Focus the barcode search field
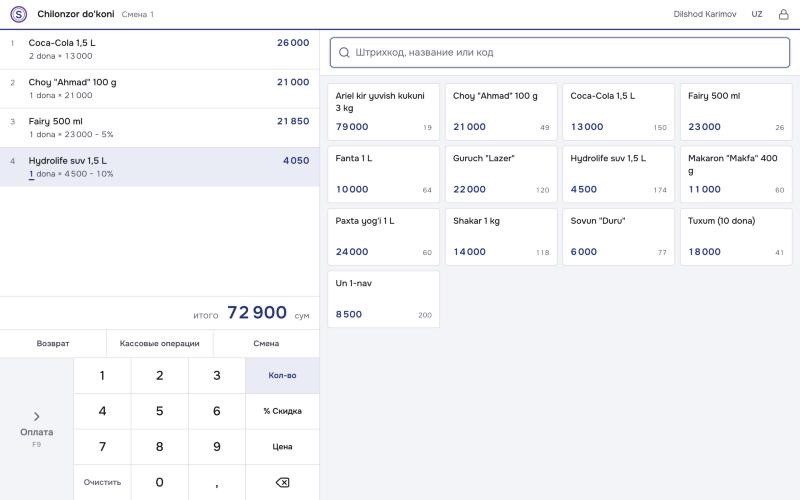Screen dimensions: 800x500 (560, 53)
